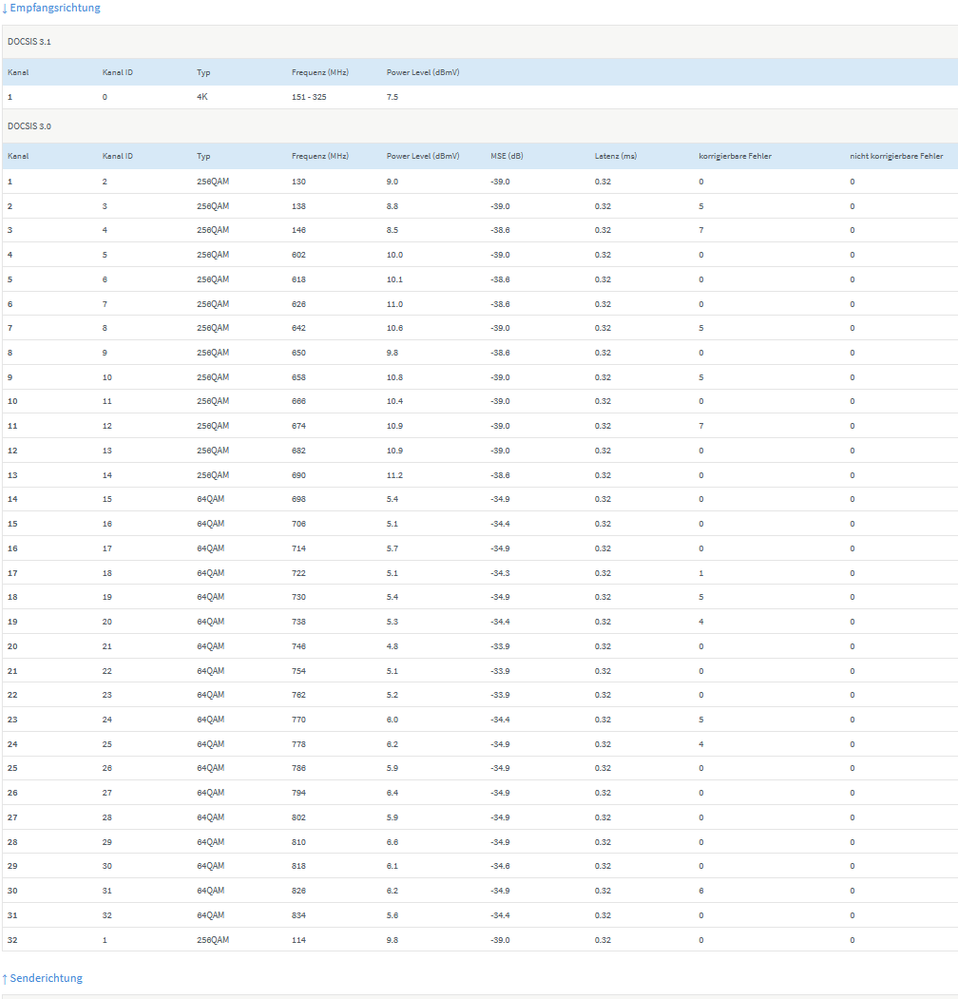
Task: Select frequency 730 cell
Action: [299, 598]
